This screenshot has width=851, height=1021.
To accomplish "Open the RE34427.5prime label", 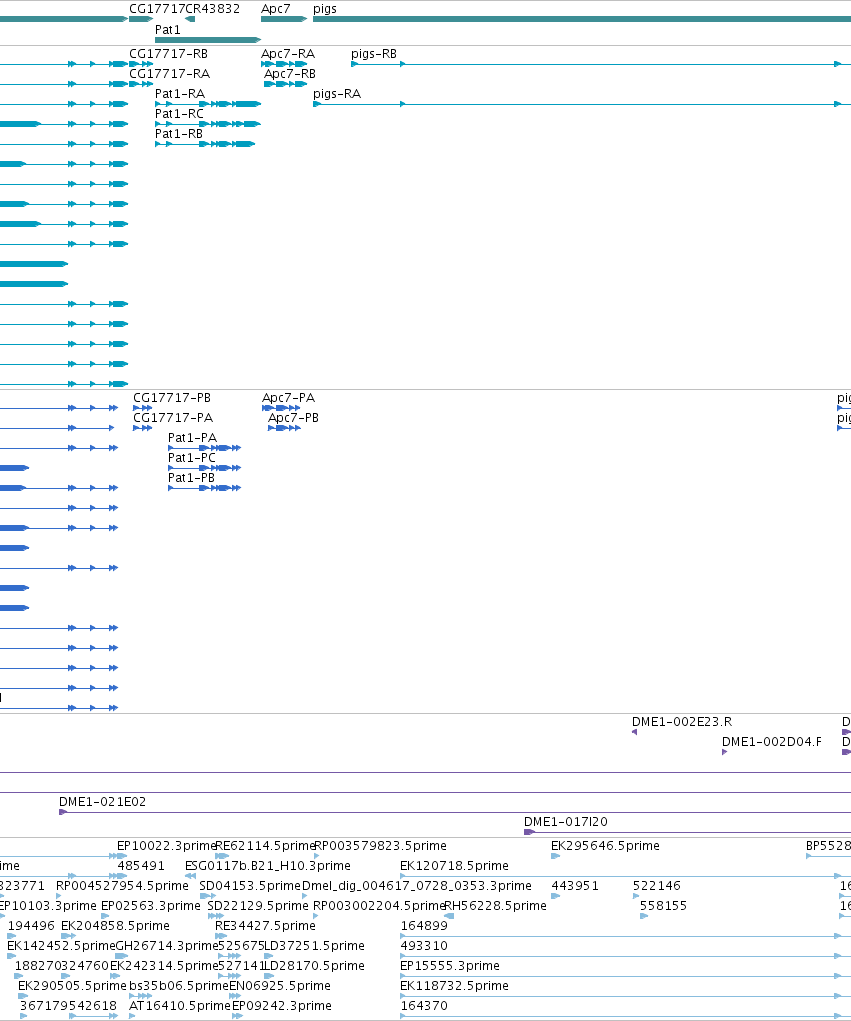I will (265, 926).
